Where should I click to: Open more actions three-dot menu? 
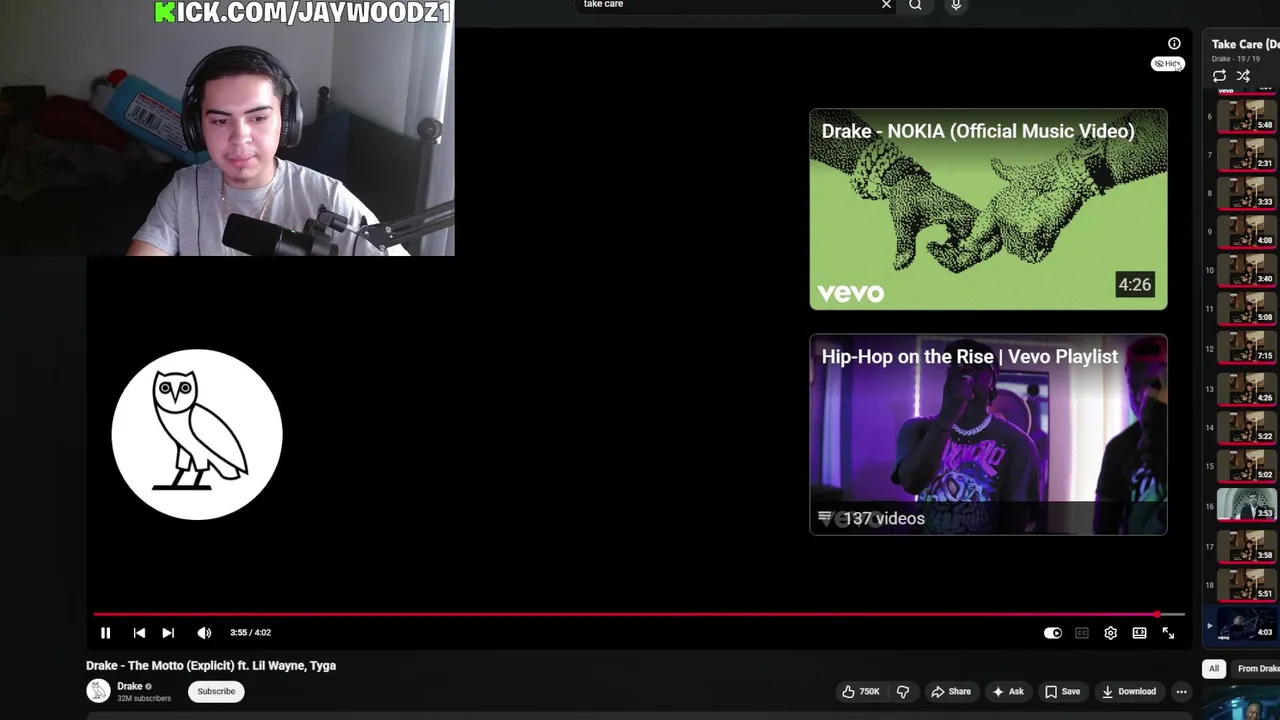[x=1181, y=691]
